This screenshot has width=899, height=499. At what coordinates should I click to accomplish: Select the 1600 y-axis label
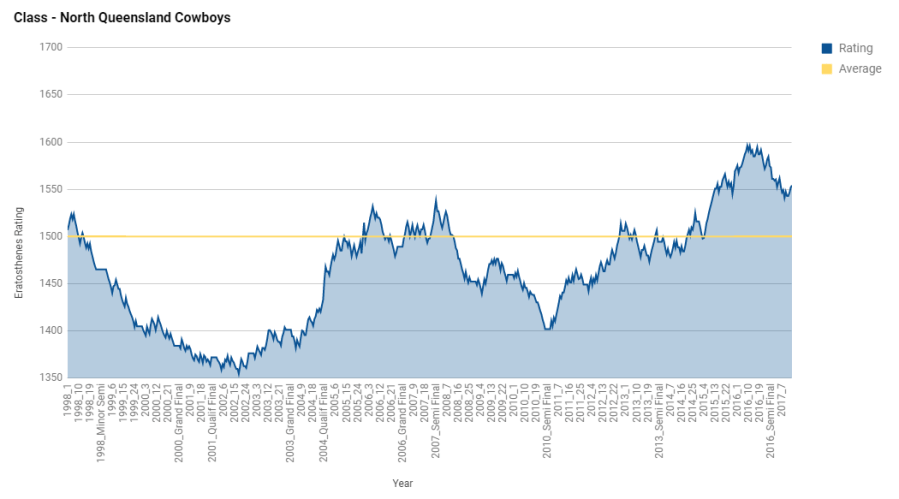click(x=50, y=142)
